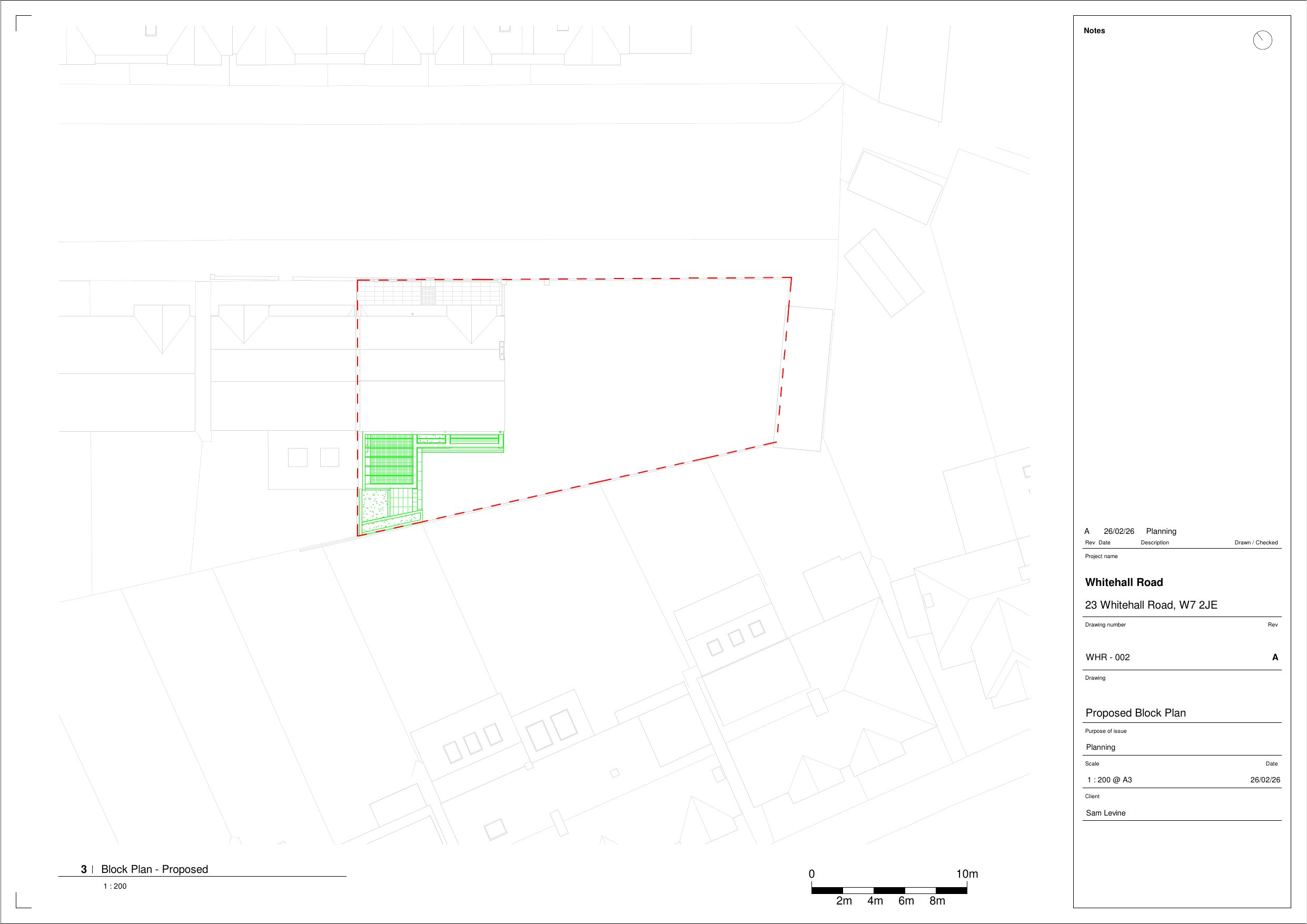1307x924 pixels.
Task: Select the client name Sam Levine
Action: 1105,813
